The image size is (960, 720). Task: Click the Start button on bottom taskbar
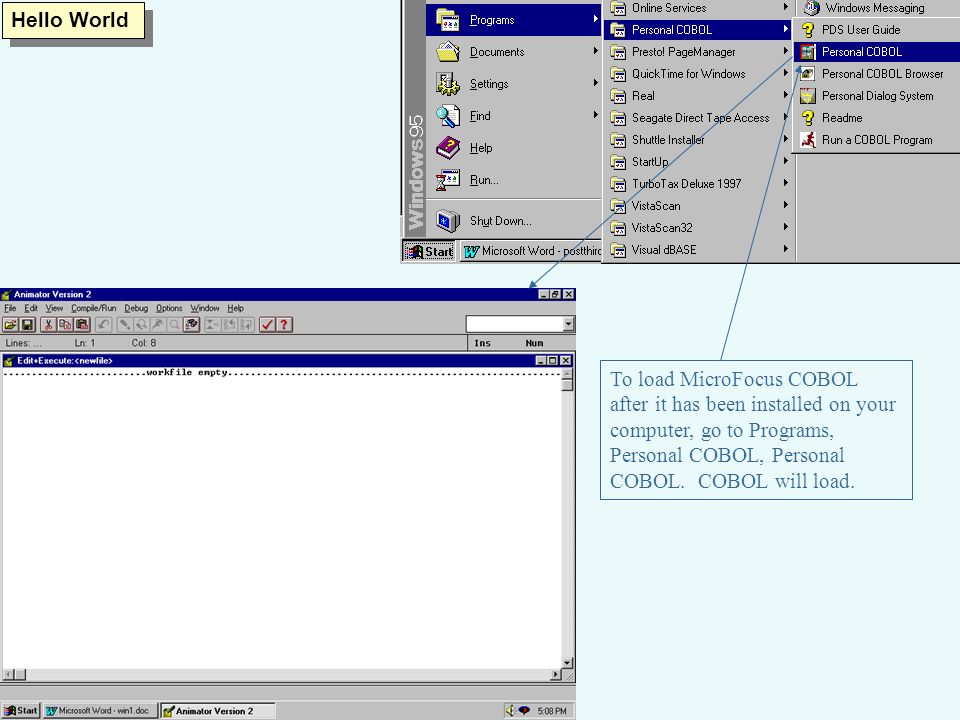click(x=20, y=710)
